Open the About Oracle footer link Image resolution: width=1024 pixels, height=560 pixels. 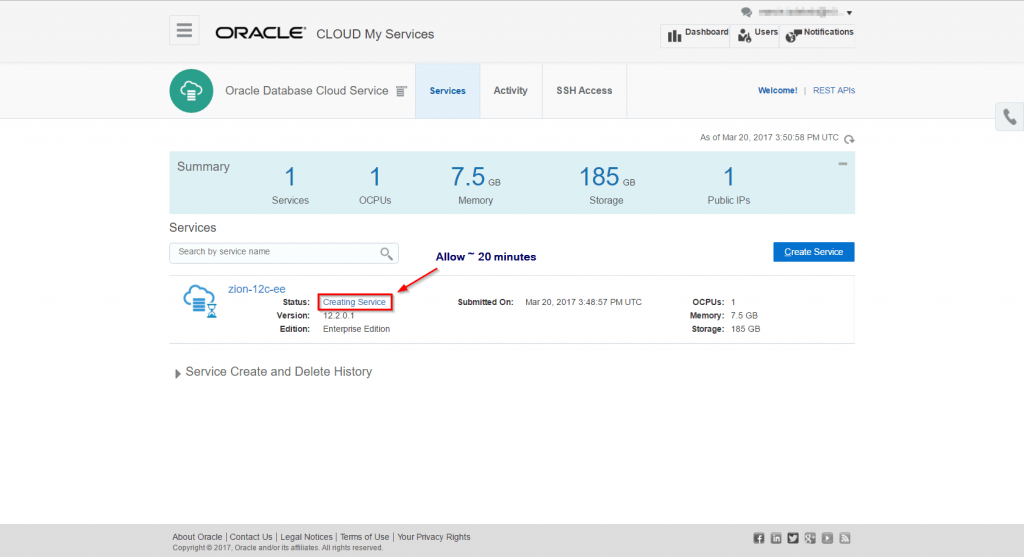(197, 537)
